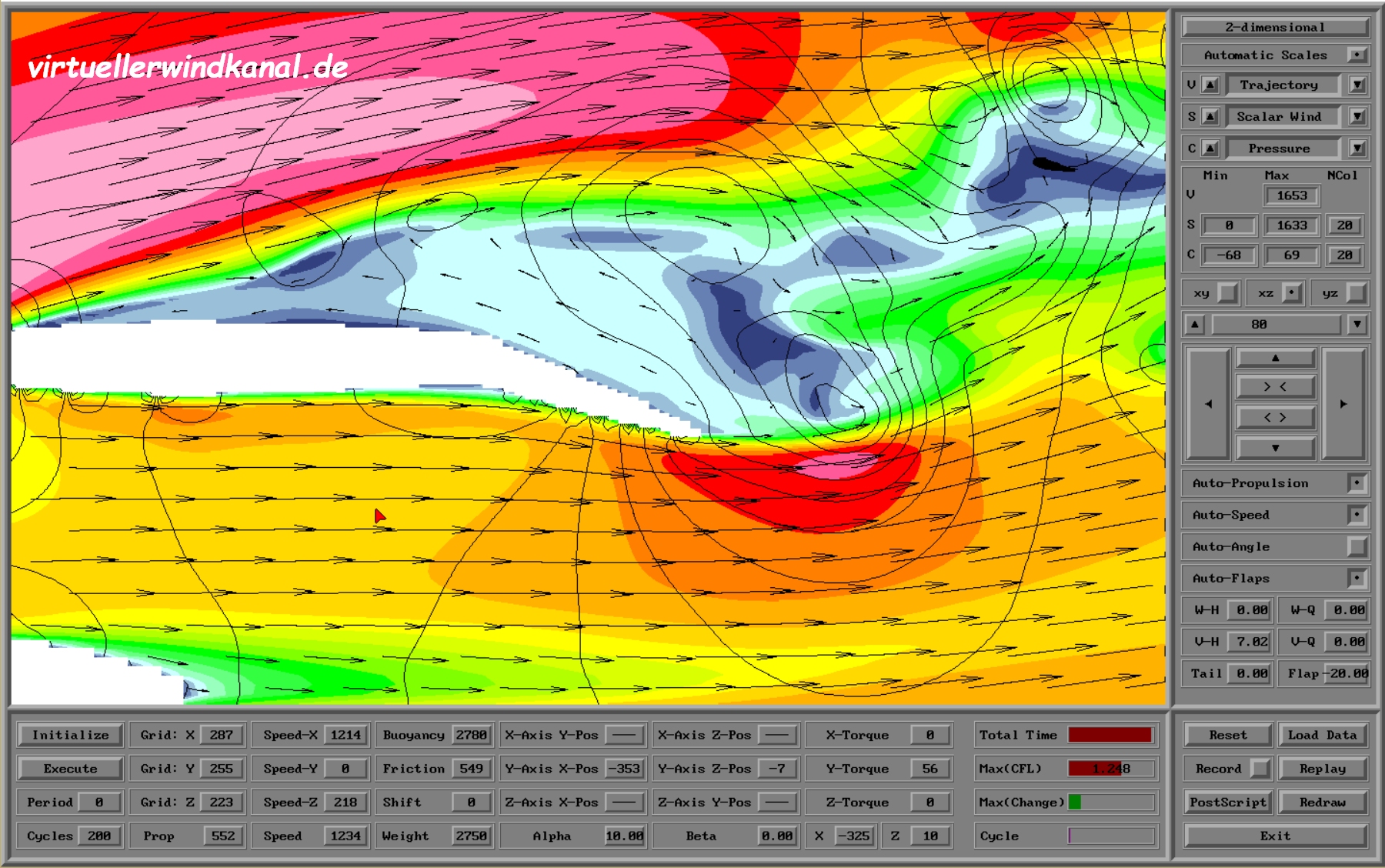
Task: Select the xy plane radio button
Action: pos(1228,293)
